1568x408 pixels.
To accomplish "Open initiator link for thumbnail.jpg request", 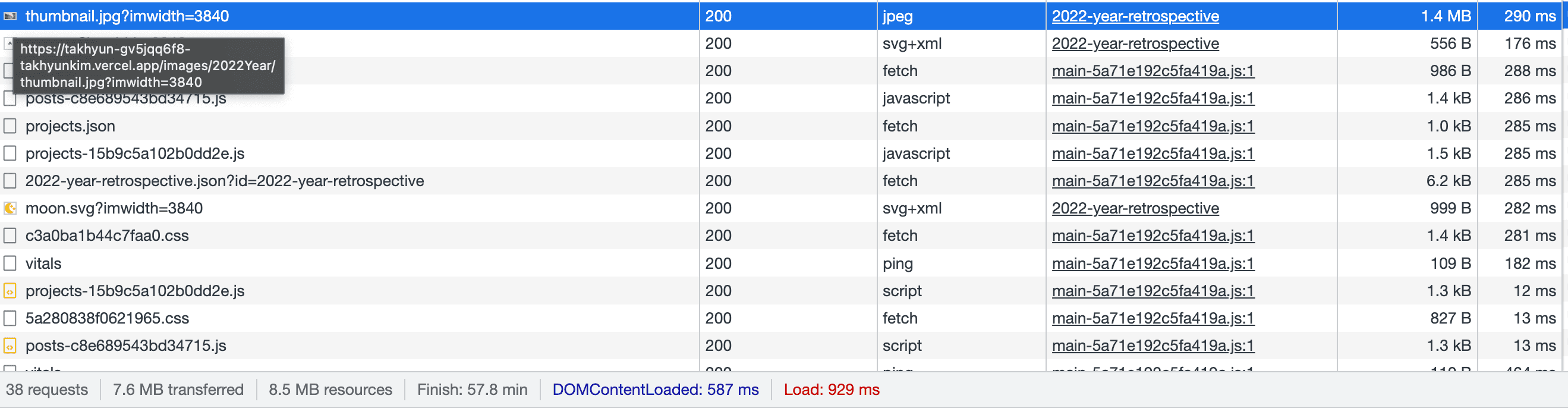I will (x=1135, y=17).
